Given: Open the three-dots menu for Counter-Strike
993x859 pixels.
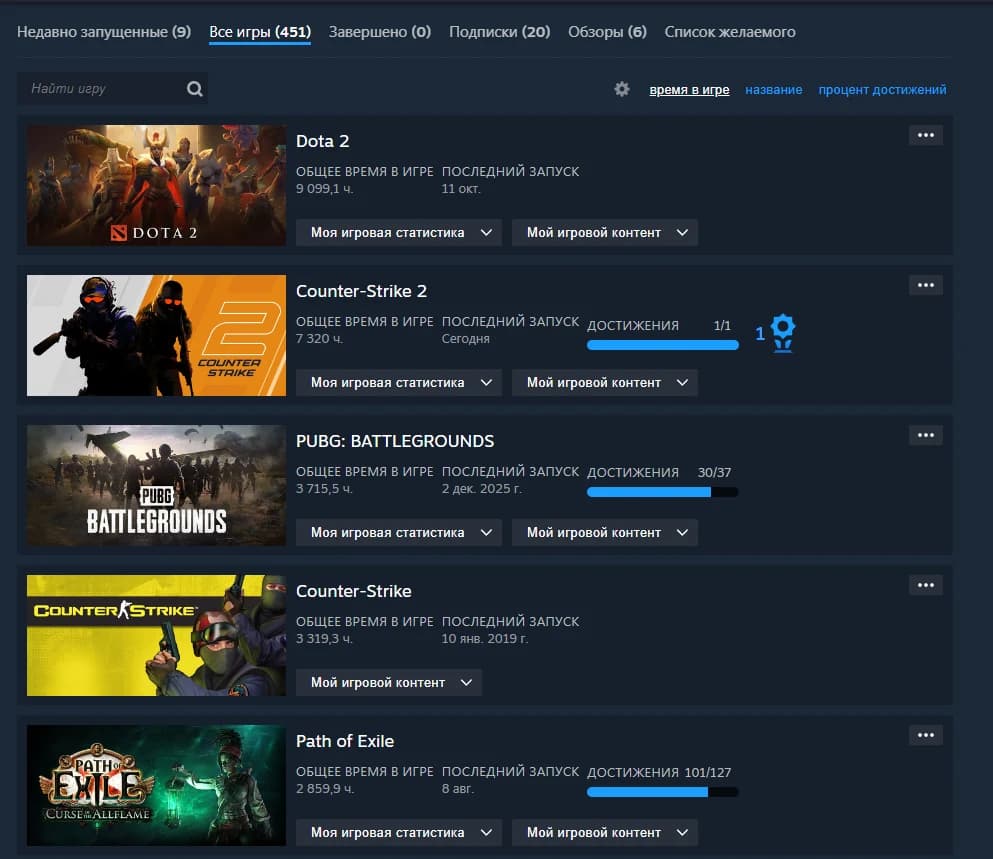Looking at the screenshot, I should click(x=926, y=585).
